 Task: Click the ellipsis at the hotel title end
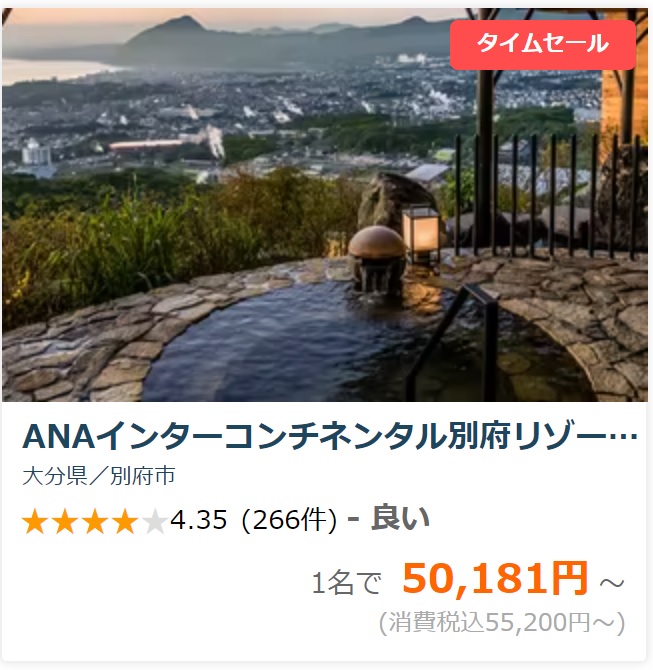(623, 438)
